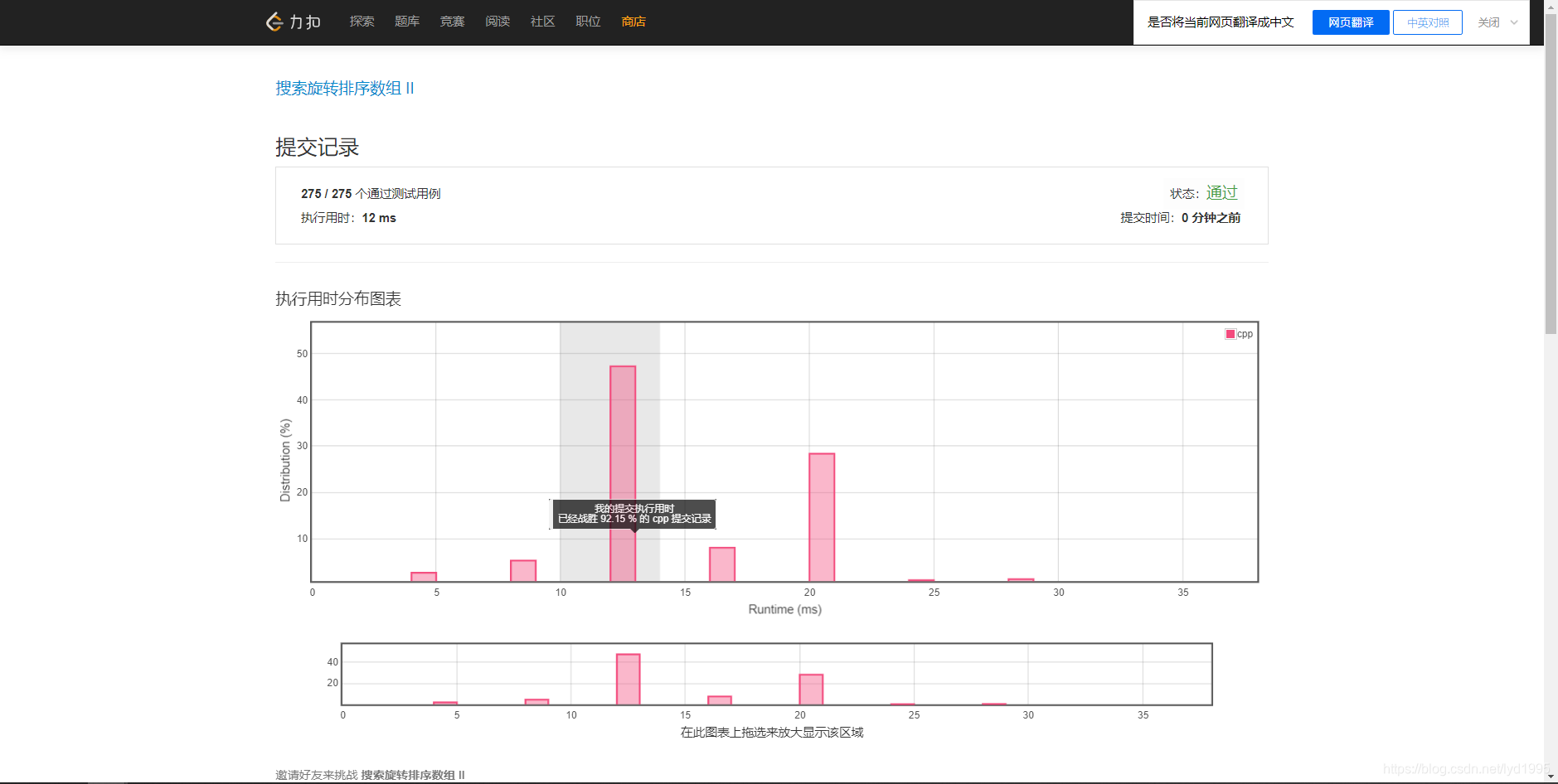Image resolution: width=1558 pixels, height=784 pixels.
Task: Open the 搜索旋转排序数组 II problem link
Action: (x=345, y=88)
